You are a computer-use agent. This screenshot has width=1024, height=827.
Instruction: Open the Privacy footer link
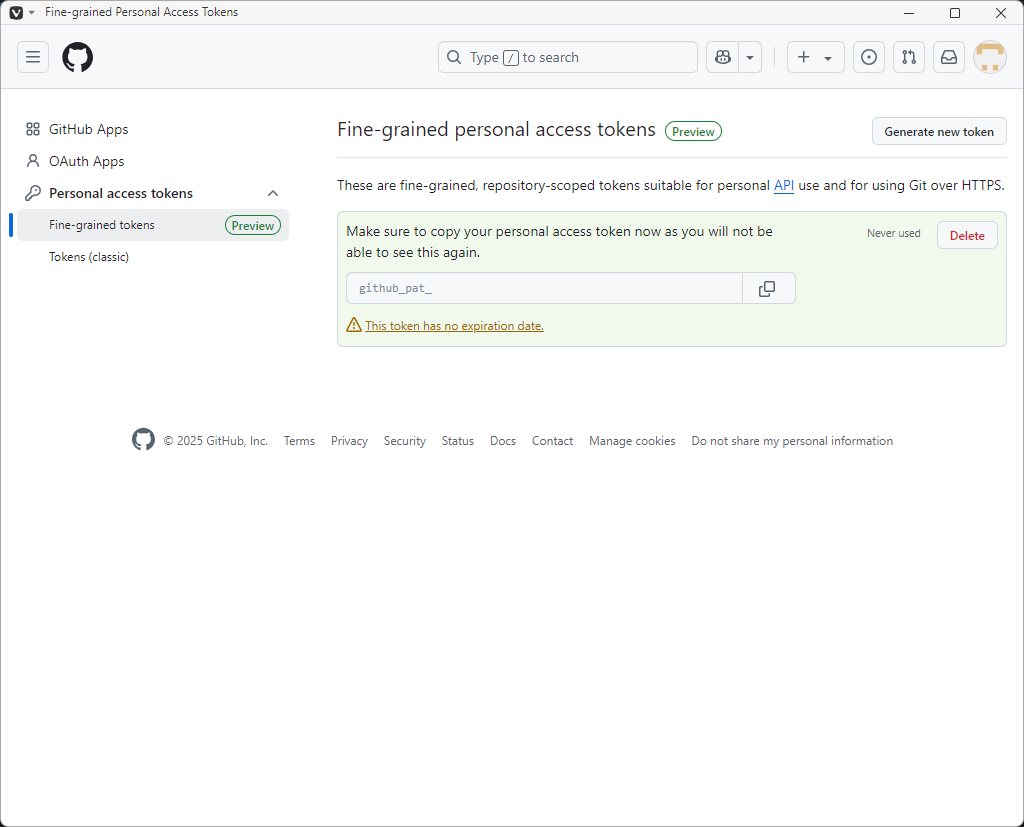tap(349, 441)
